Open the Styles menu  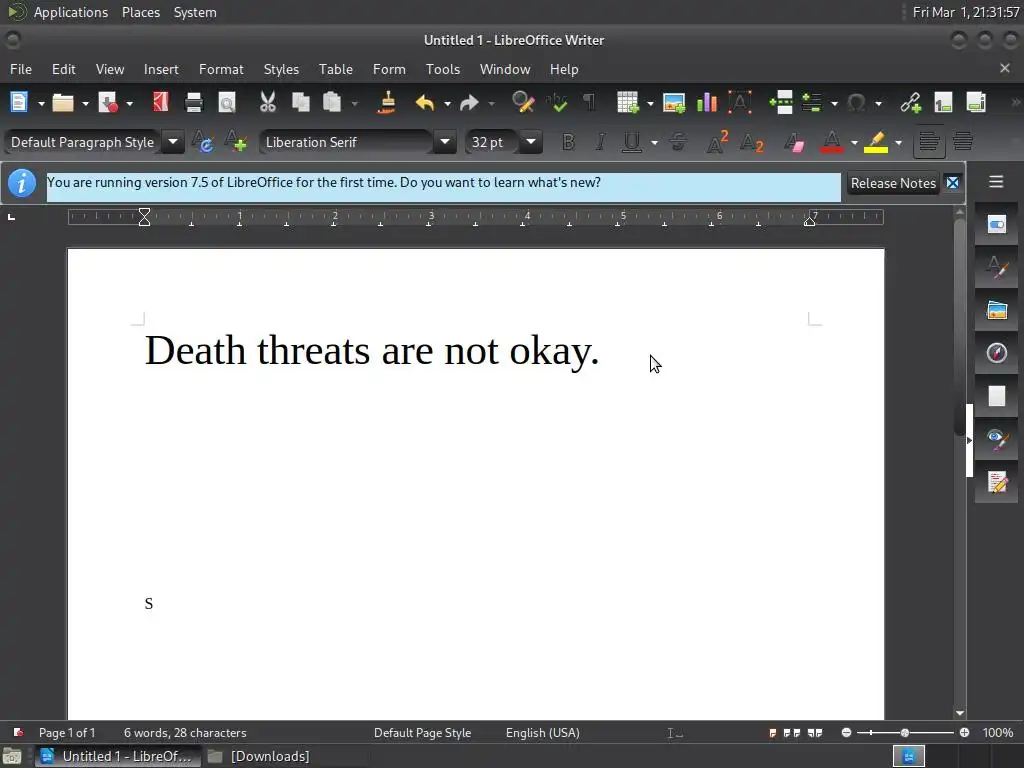(281, 69)
